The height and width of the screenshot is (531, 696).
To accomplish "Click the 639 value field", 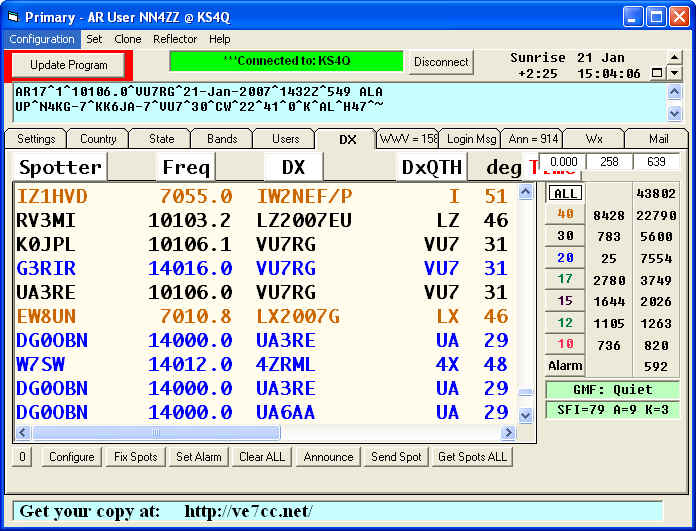I will tap(656, 162).
